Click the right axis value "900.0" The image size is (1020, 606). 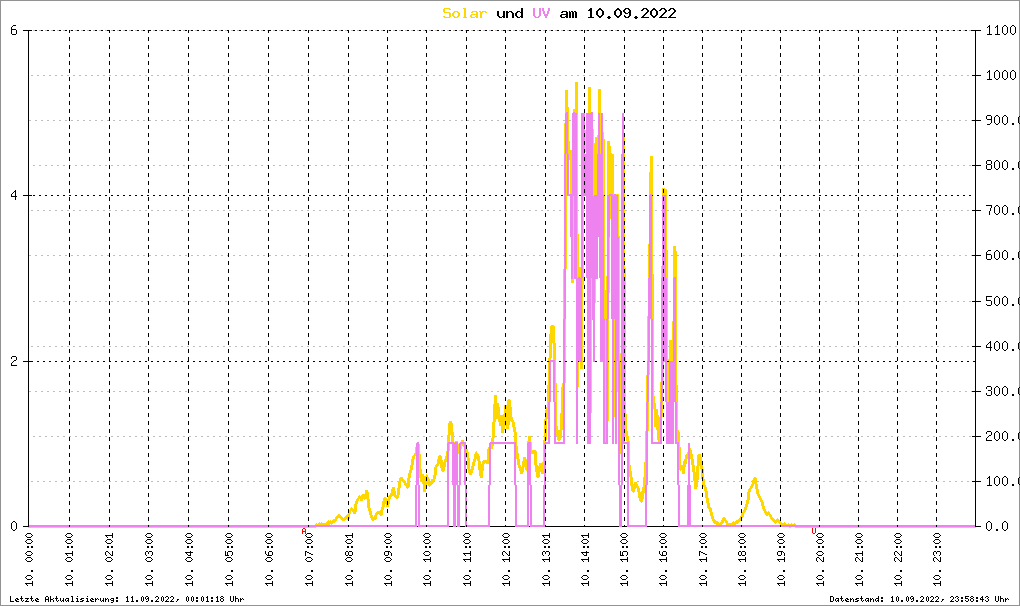(1002, 120)
